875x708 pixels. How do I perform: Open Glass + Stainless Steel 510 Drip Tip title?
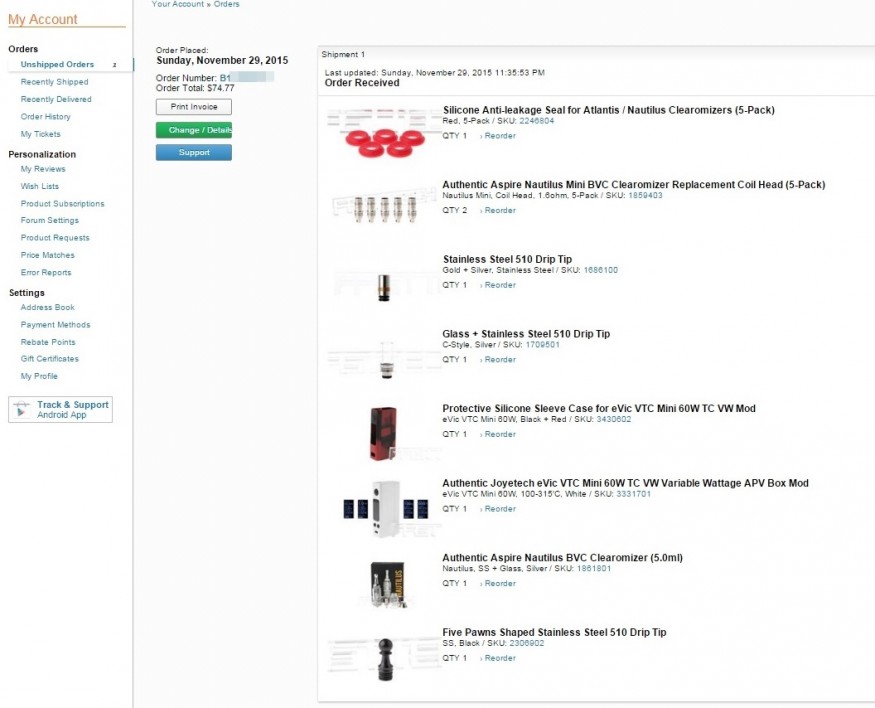[526, 334]
